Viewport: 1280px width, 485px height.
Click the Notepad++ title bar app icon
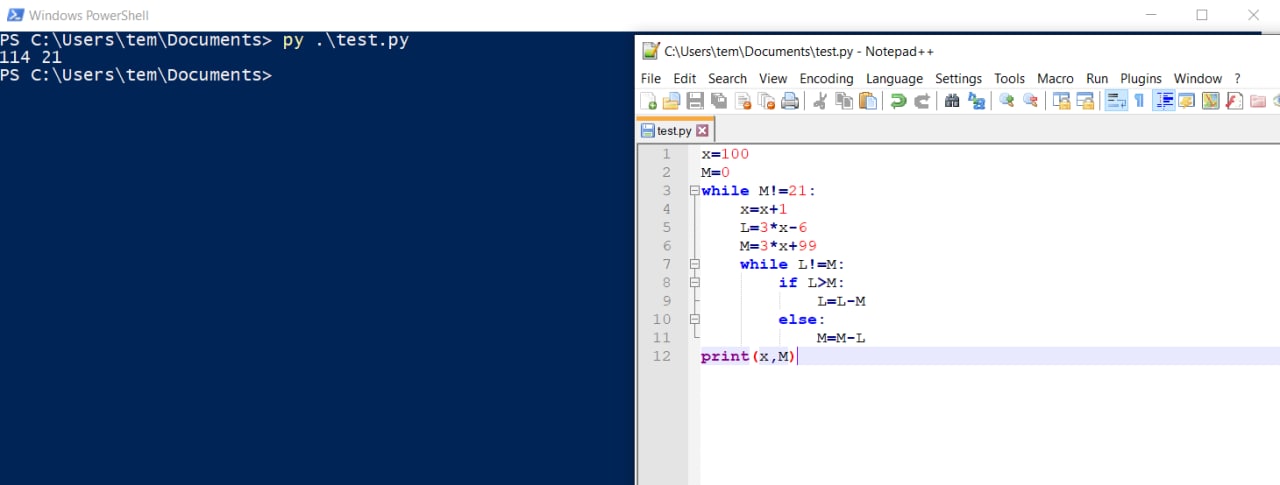pos(650,51)
